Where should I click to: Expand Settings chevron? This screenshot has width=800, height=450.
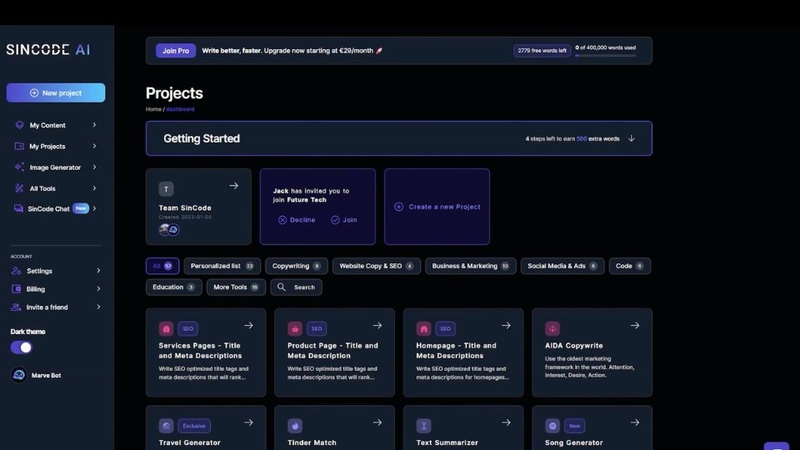tap(98, 270)
